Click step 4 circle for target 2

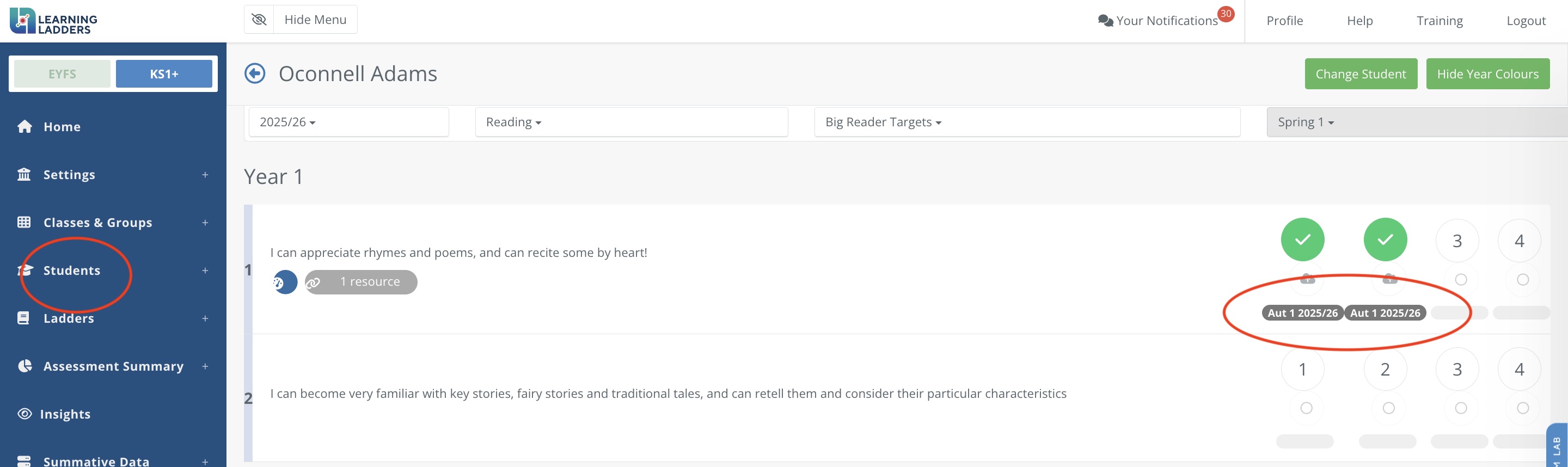[x=1518, y=369]
